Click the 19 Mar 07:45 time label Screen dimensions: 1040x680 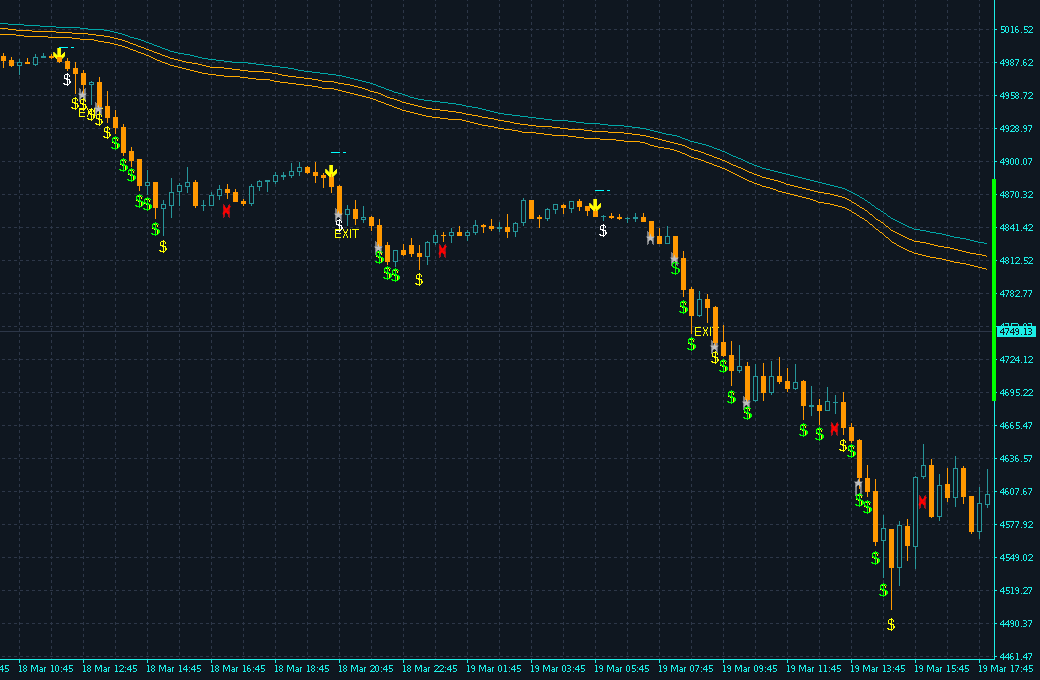(686, 669)
